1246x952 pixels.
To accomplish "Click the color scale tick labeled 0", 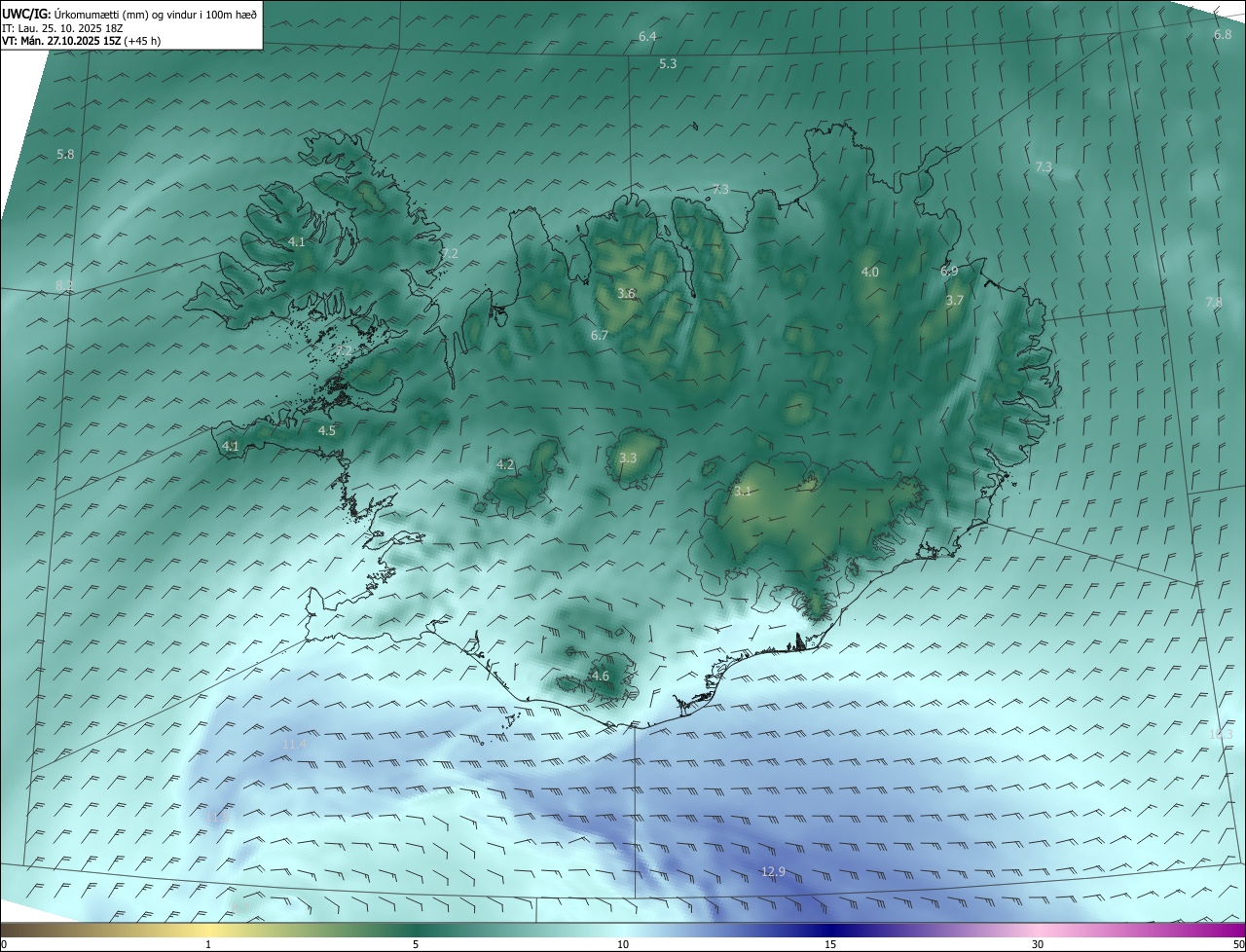I will point(4,944).
